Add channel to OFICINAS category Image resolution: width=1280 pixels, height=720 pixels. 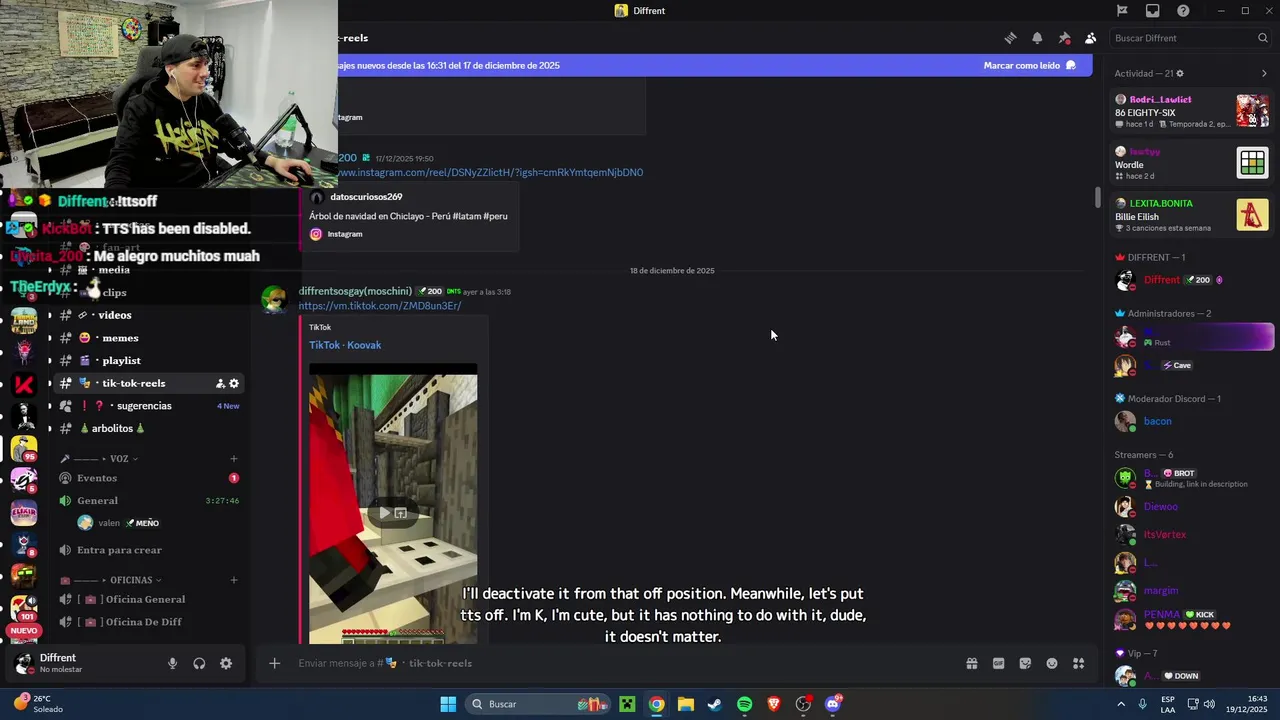[x=234, y=580]
